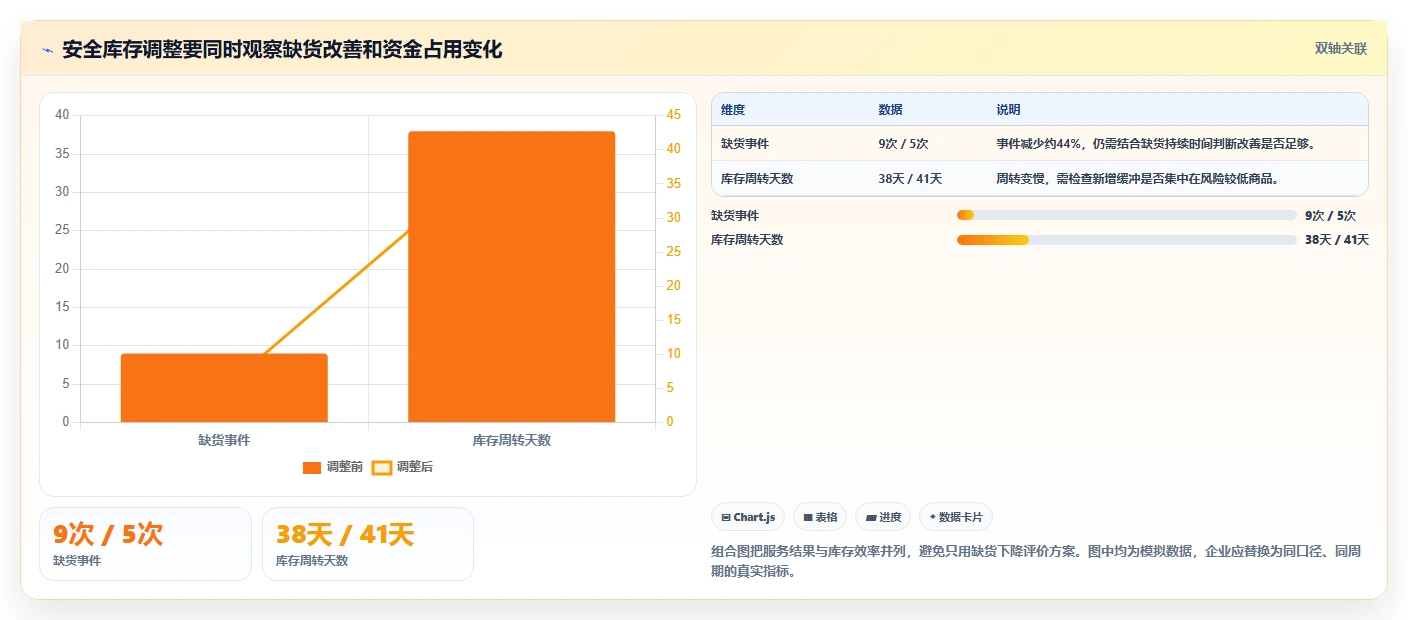Click the 库存周转天数 x-axis label
This screenshot has height=620, width=1408.
tap(511, 440)
